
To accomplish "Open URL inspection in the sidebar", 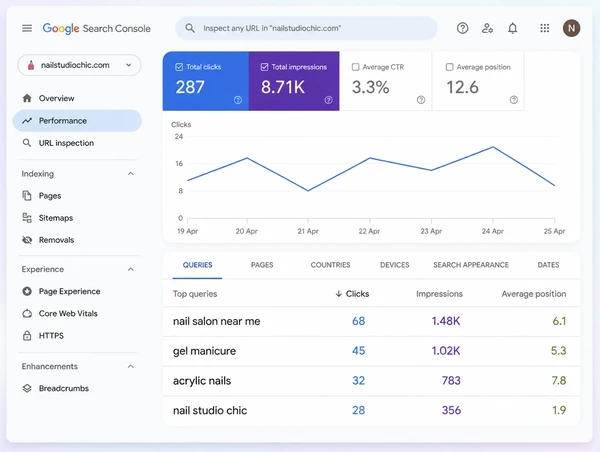I will point(77,143).
